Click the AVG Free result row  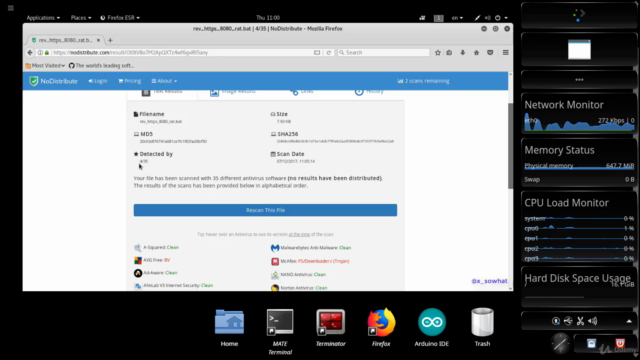pyautogui.click(x=151, y=260)
